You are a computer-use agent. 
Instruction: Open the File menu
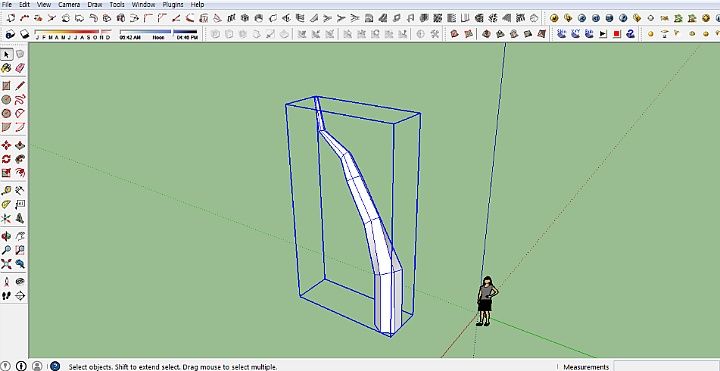[x=6, y=5]
